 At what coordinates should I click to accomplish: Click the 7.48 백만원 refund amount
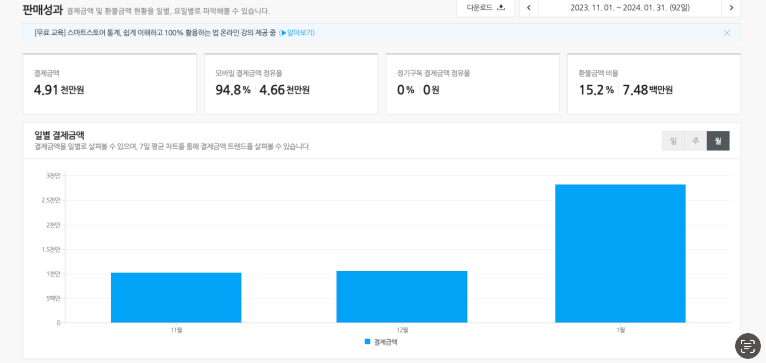click(648, 90)
